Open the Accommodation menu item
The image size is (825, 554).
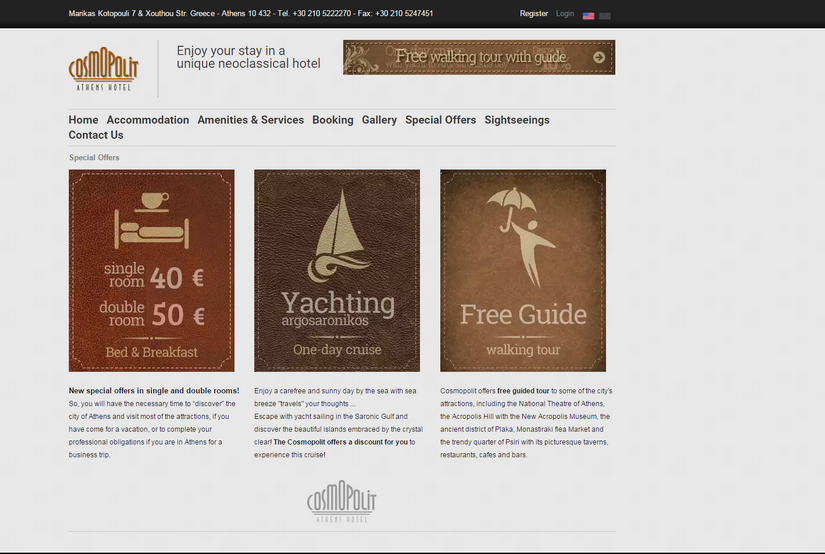(148, 120)
